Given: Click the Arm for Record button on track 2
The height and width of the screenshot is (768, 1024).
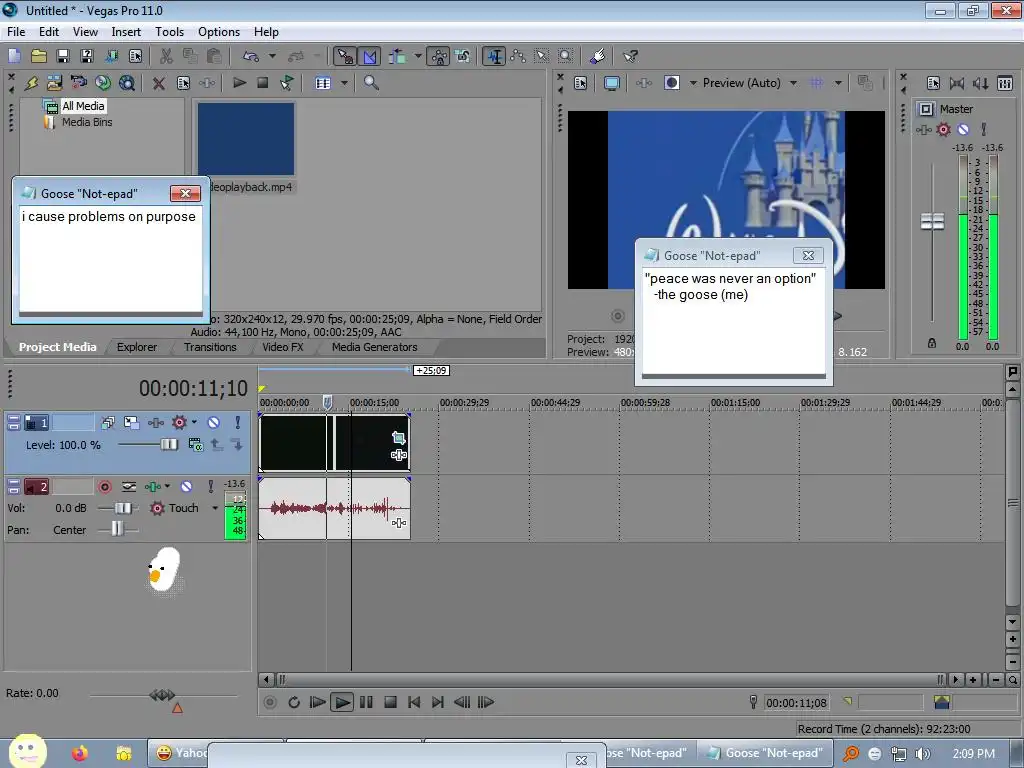Looking at the screenshot, I should point(104,487).
